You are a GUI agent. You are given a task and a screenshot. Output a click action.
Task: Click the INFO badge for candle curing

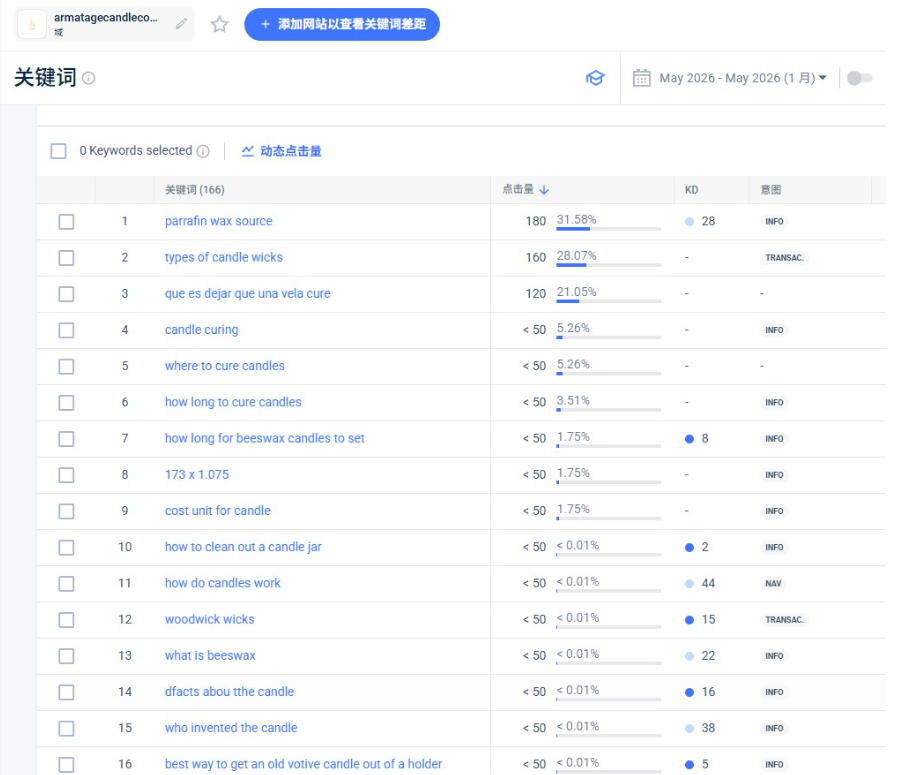click(x=774, y=330)
